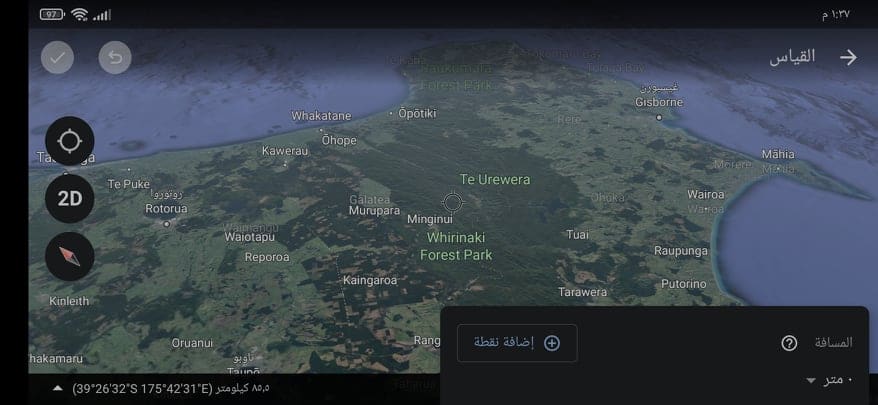Tap the Māhia label
878x405 pixels.
coord(778,153)
